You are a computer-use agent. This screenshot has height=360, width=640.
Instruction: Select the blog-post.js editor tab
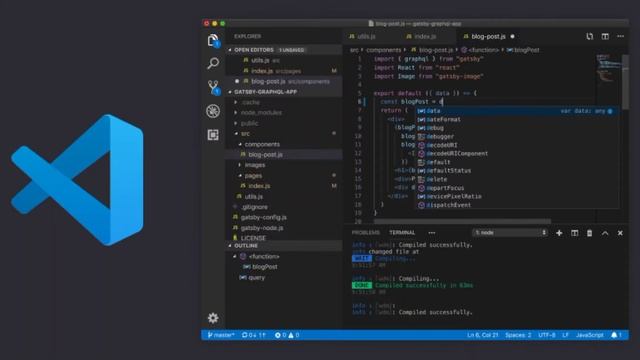tap(489, 36)
